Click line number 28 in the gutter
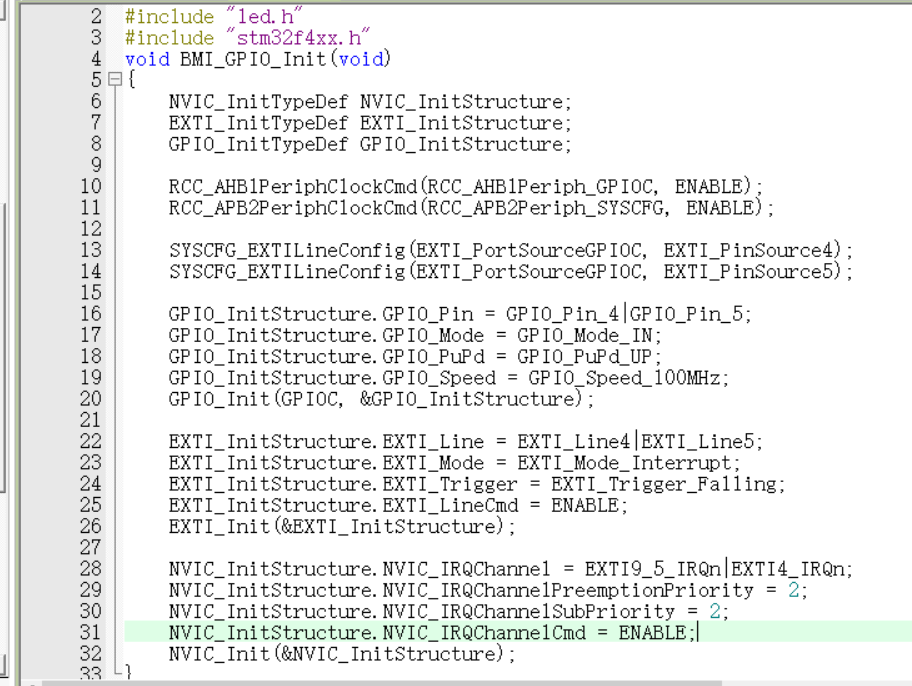912x686 pixels. 91,568
